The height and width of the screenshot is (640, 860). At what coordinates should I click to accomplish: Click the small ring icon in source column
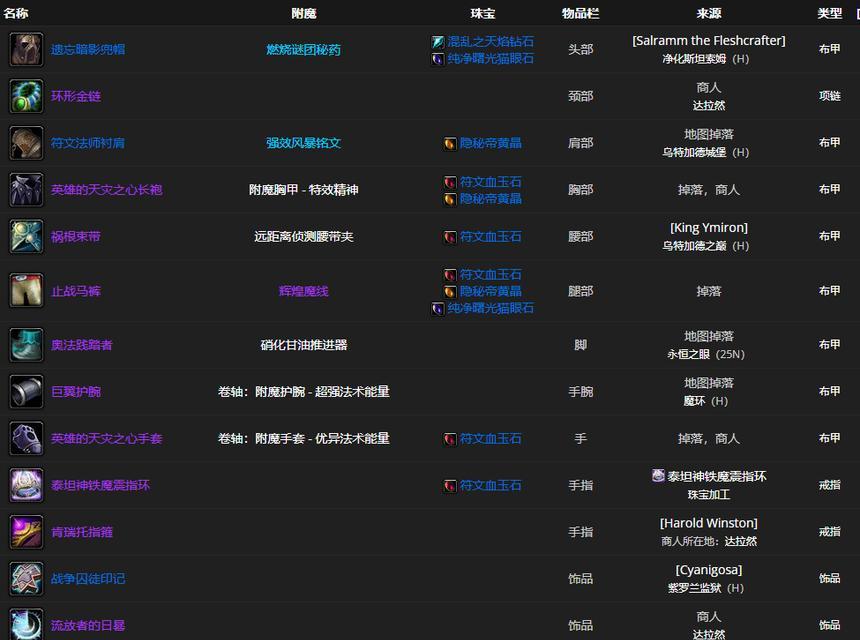658,475
